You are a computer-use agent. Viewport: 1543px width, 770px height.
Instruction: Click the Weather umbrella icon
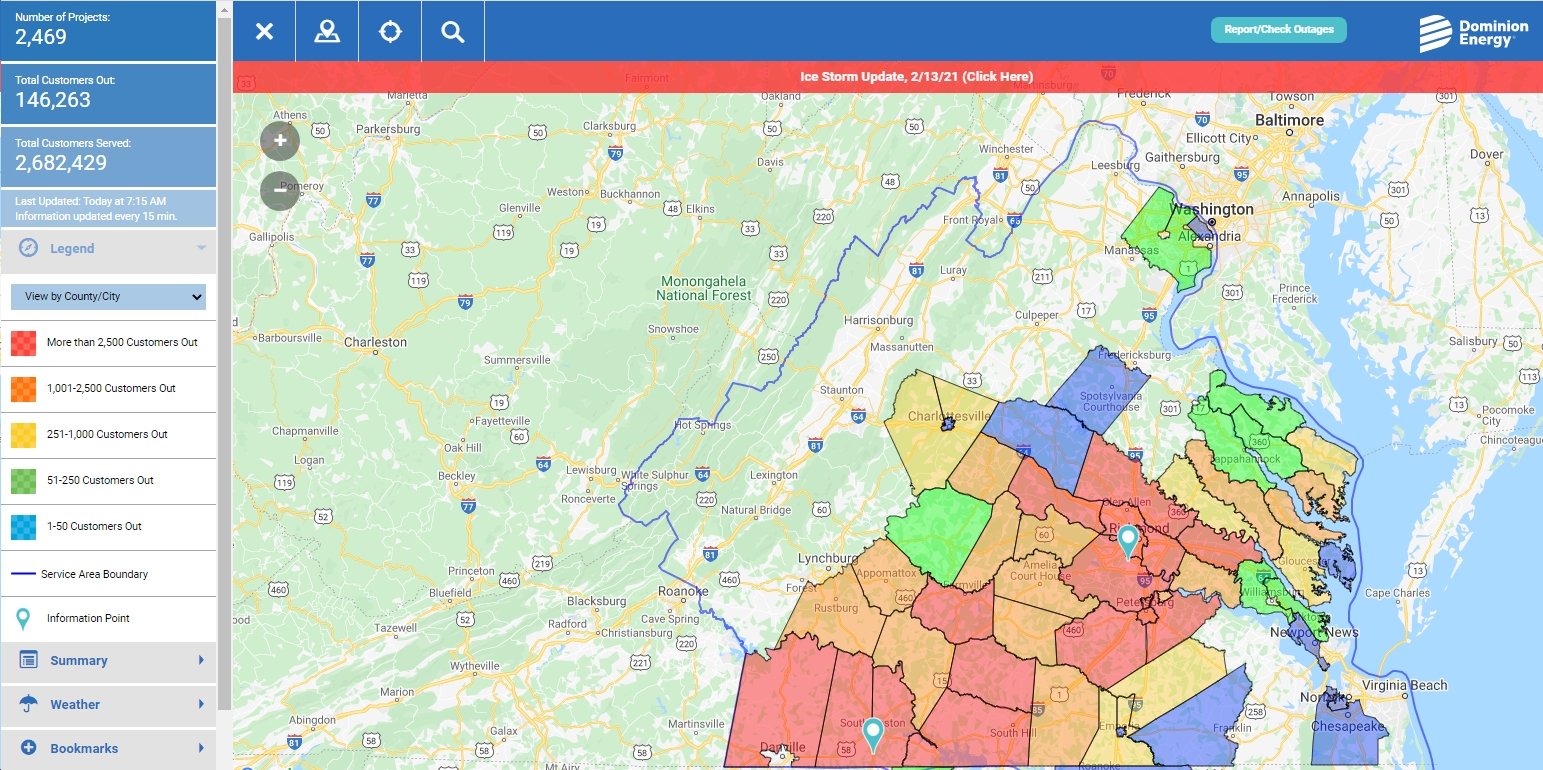(28, 704)
